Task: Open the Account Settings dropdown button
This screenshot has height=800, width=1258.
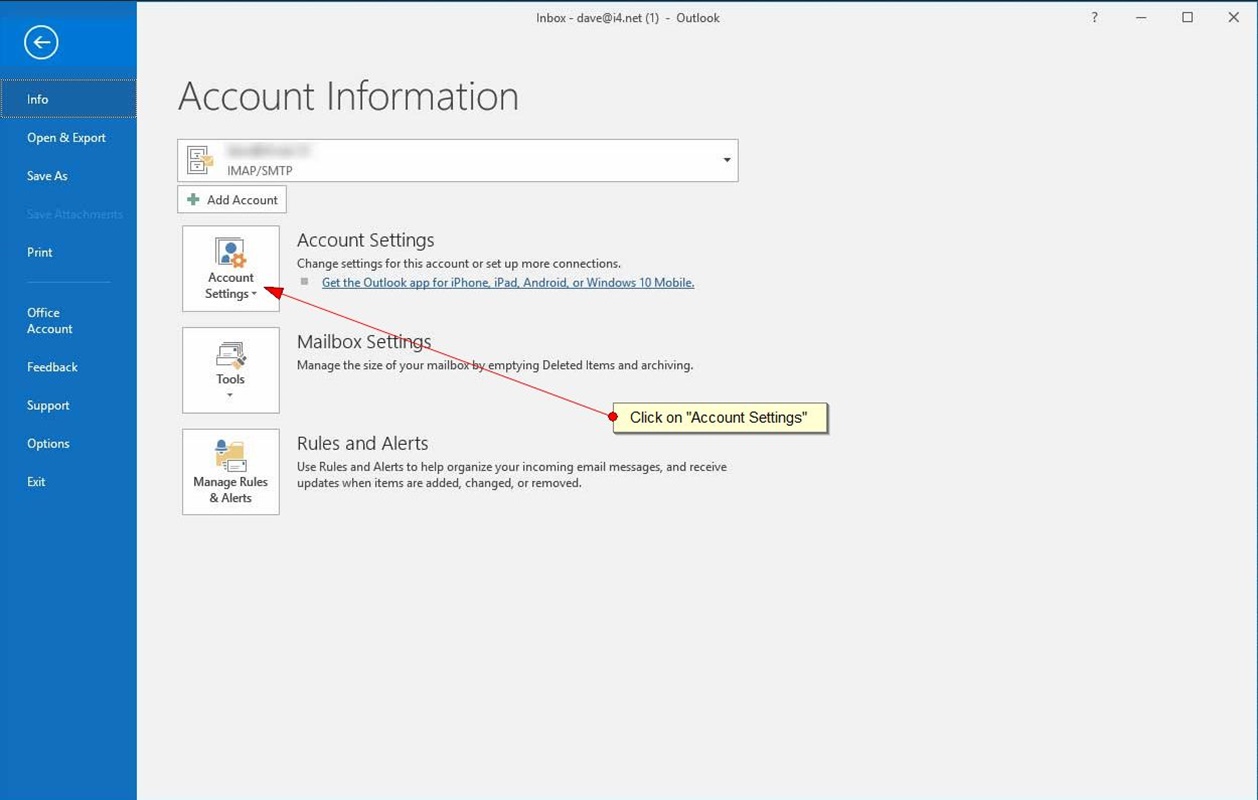Action: (x=231, y=269)
